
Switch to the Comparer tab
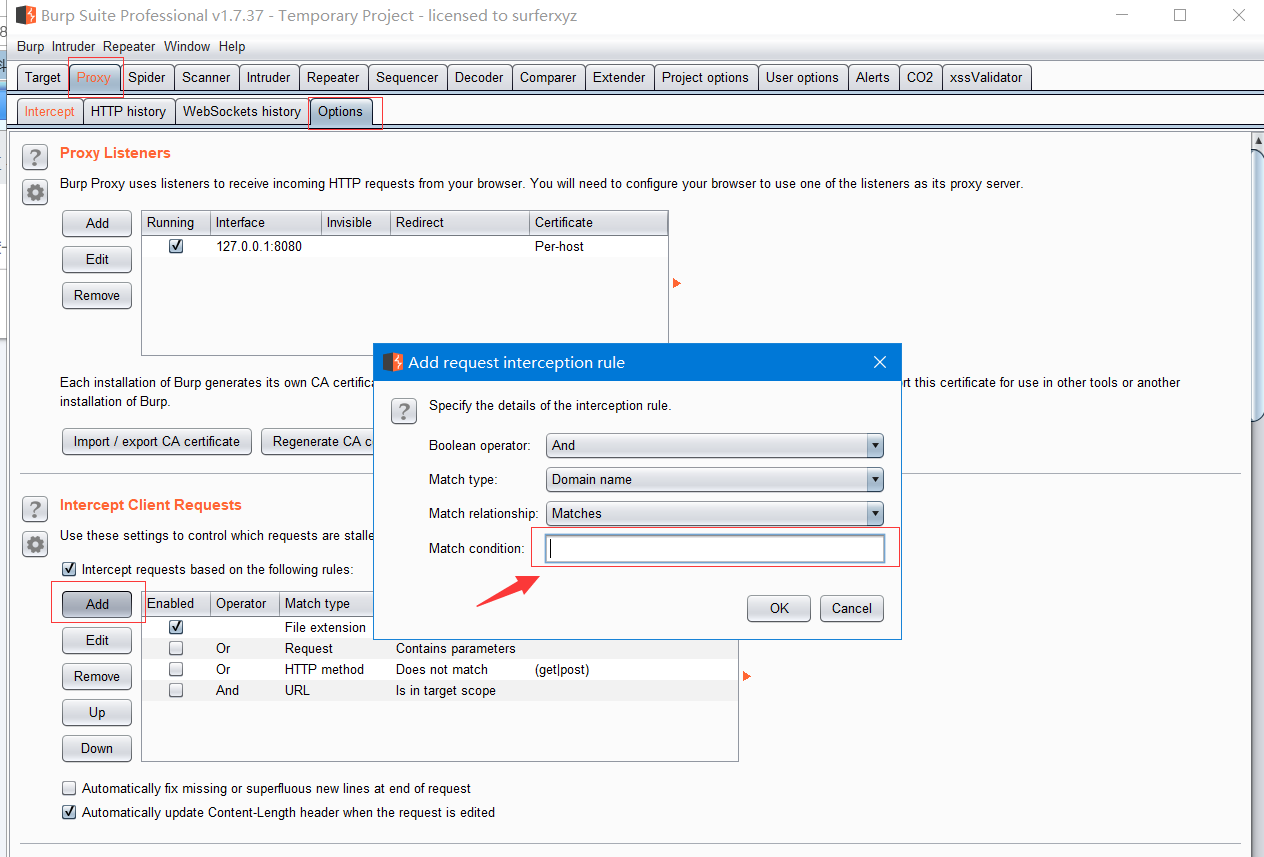(x=548, y=77)
